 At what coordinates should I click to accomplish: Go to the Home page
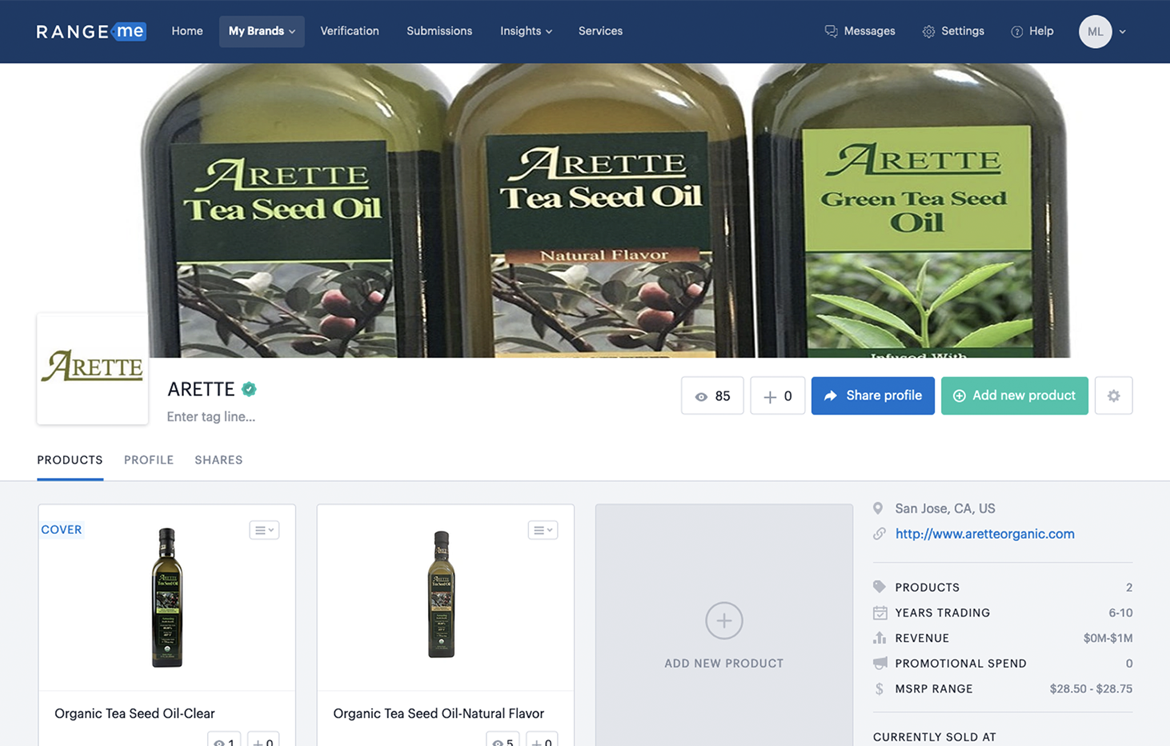pyautogui.click(x=187, y=31)
